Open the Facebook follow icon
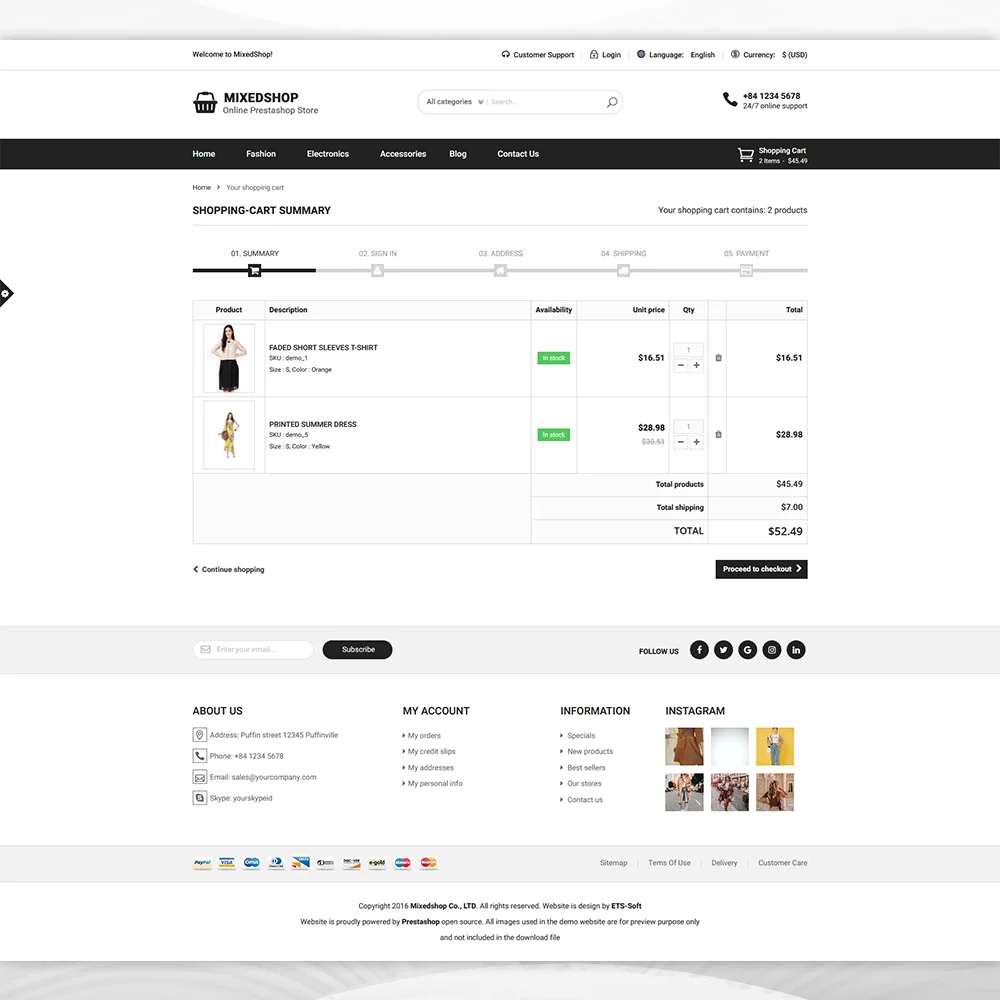The width and height of the screenshot is (1000, 1000). pyautogui.click(x=699, y=650)
